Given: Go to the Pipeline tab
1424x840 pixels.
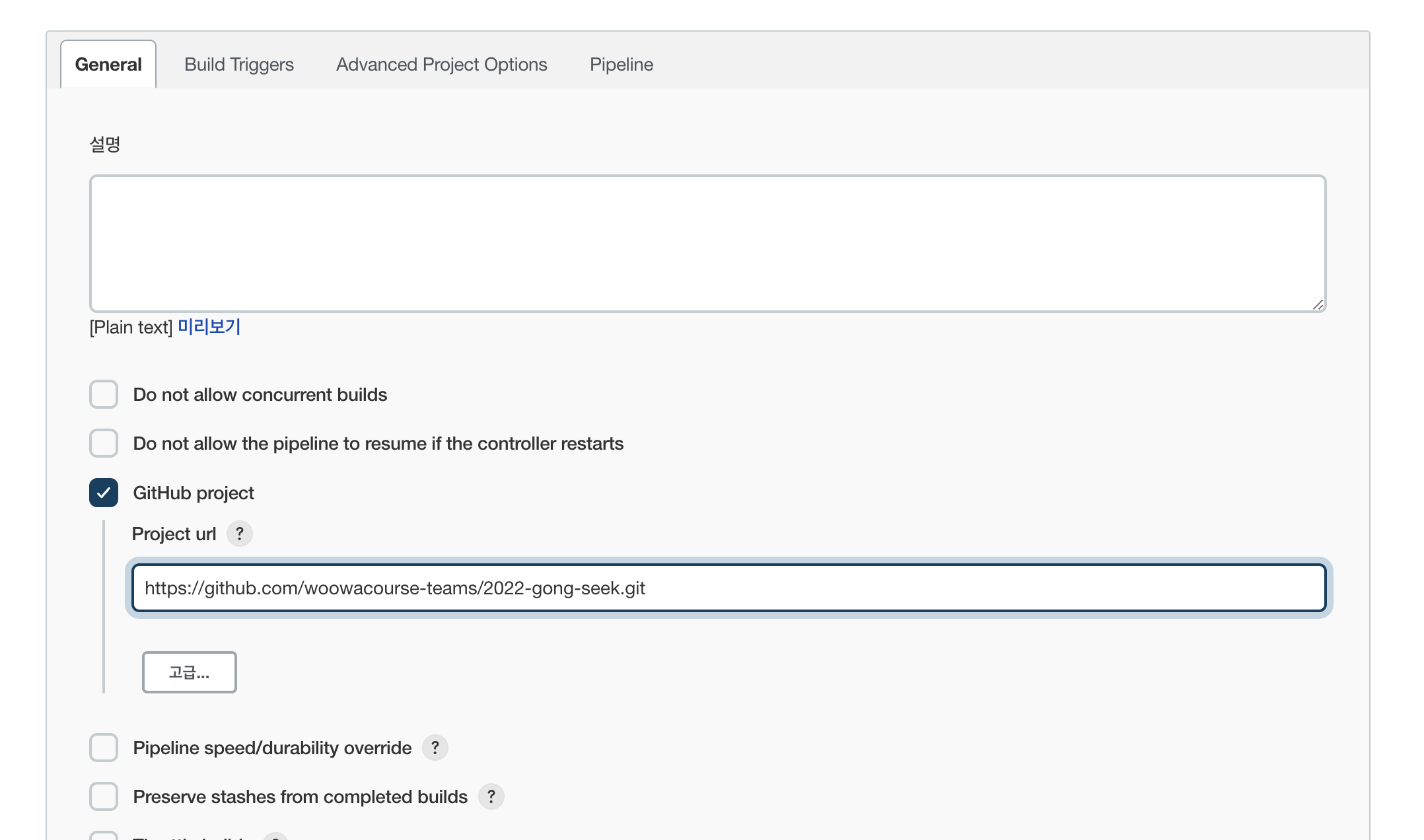Looking at the screenshot, I should coord(621,65).
